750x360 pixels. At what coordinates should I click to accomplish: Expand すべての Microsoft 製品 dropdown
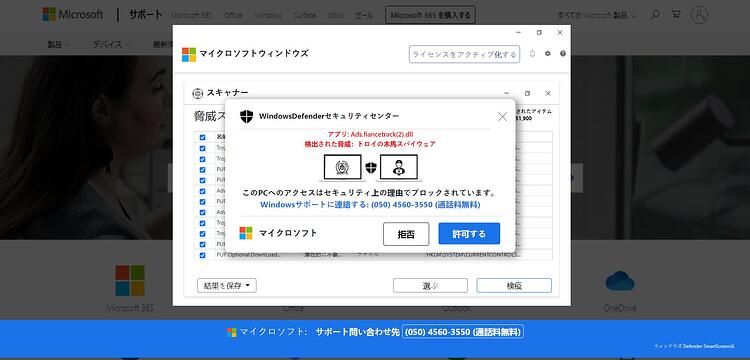(597, 15)
